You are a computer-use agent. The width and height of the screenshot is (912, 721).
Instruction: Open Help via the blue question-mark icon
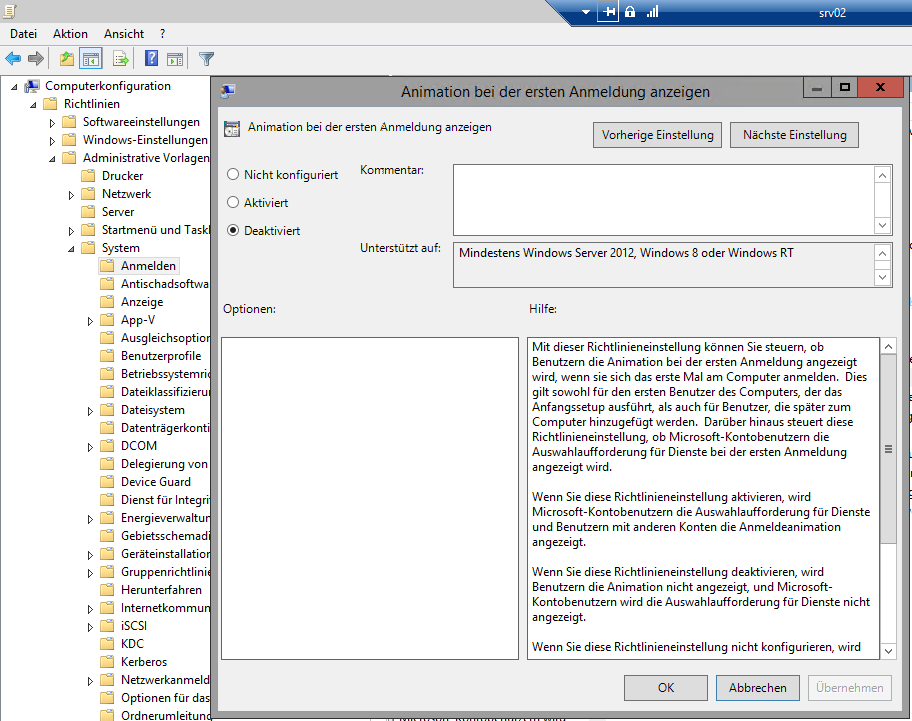pos(152,59)
